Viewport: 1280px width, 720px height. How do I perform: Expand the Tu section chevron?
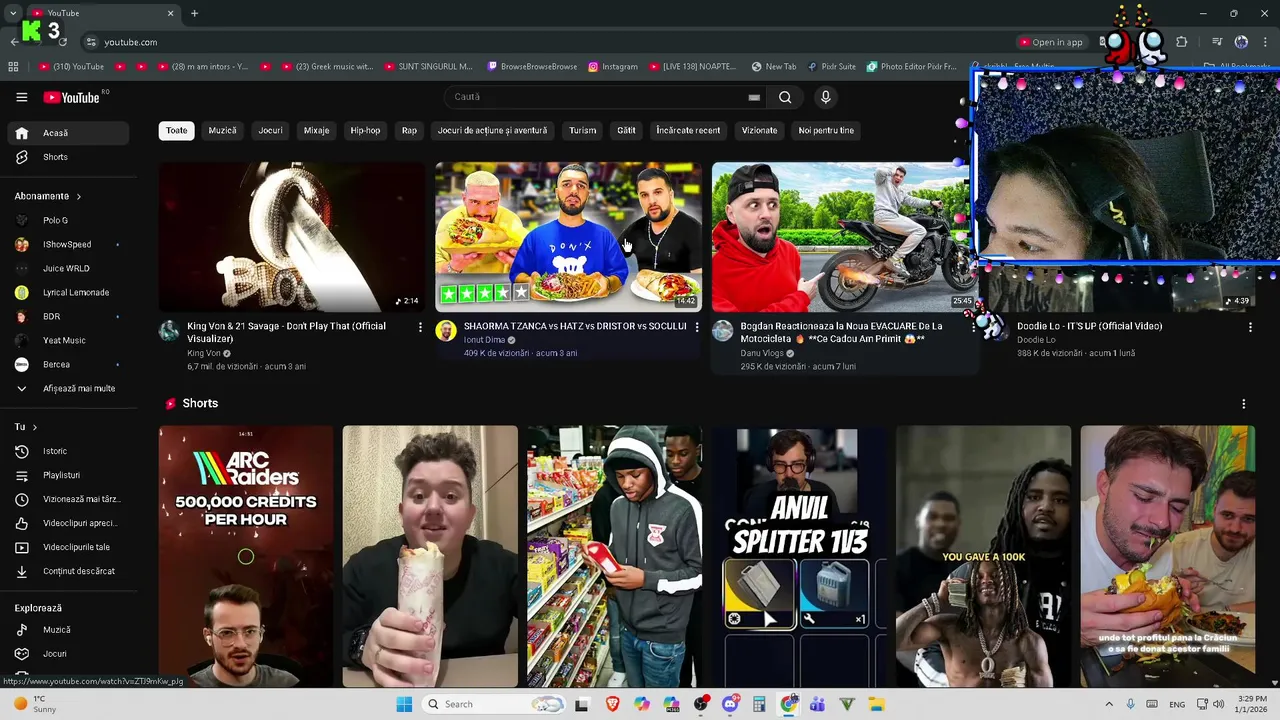coord(34,427)
